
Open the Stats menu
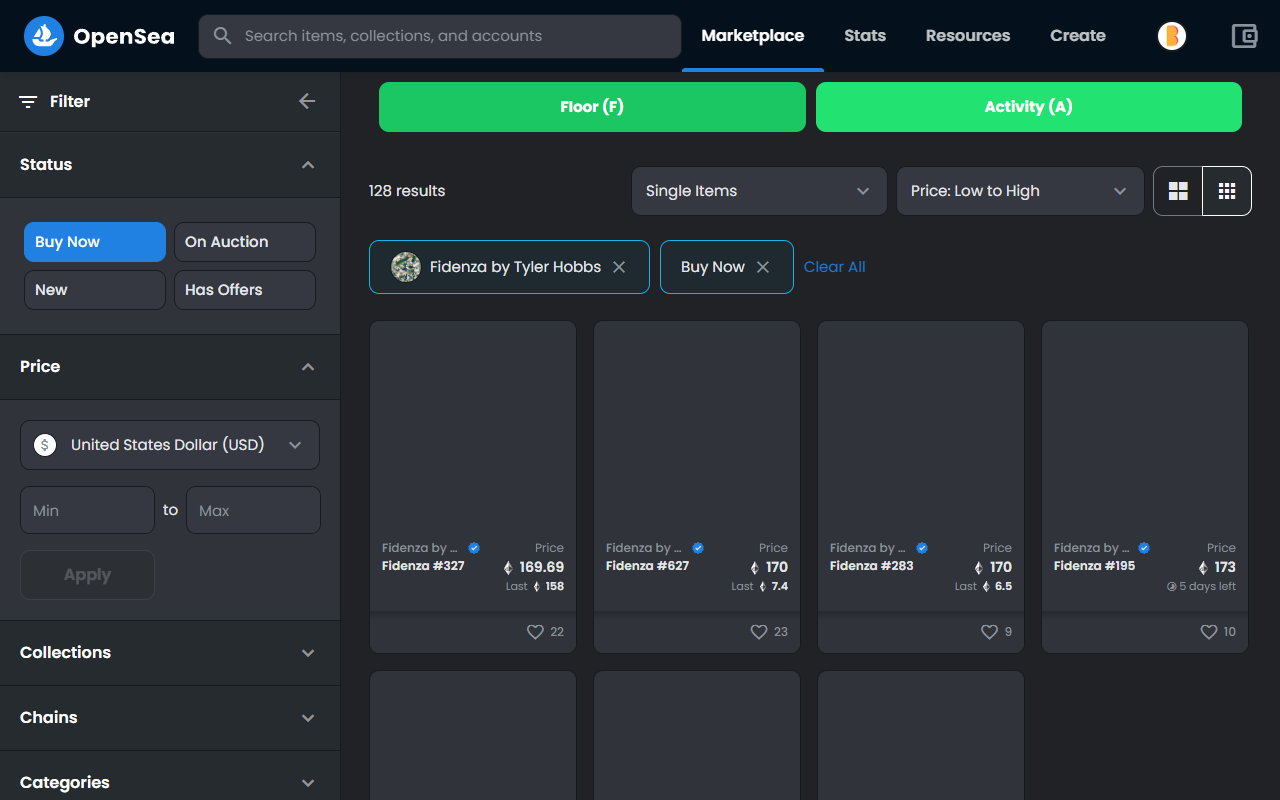click(x=865, y=36)
